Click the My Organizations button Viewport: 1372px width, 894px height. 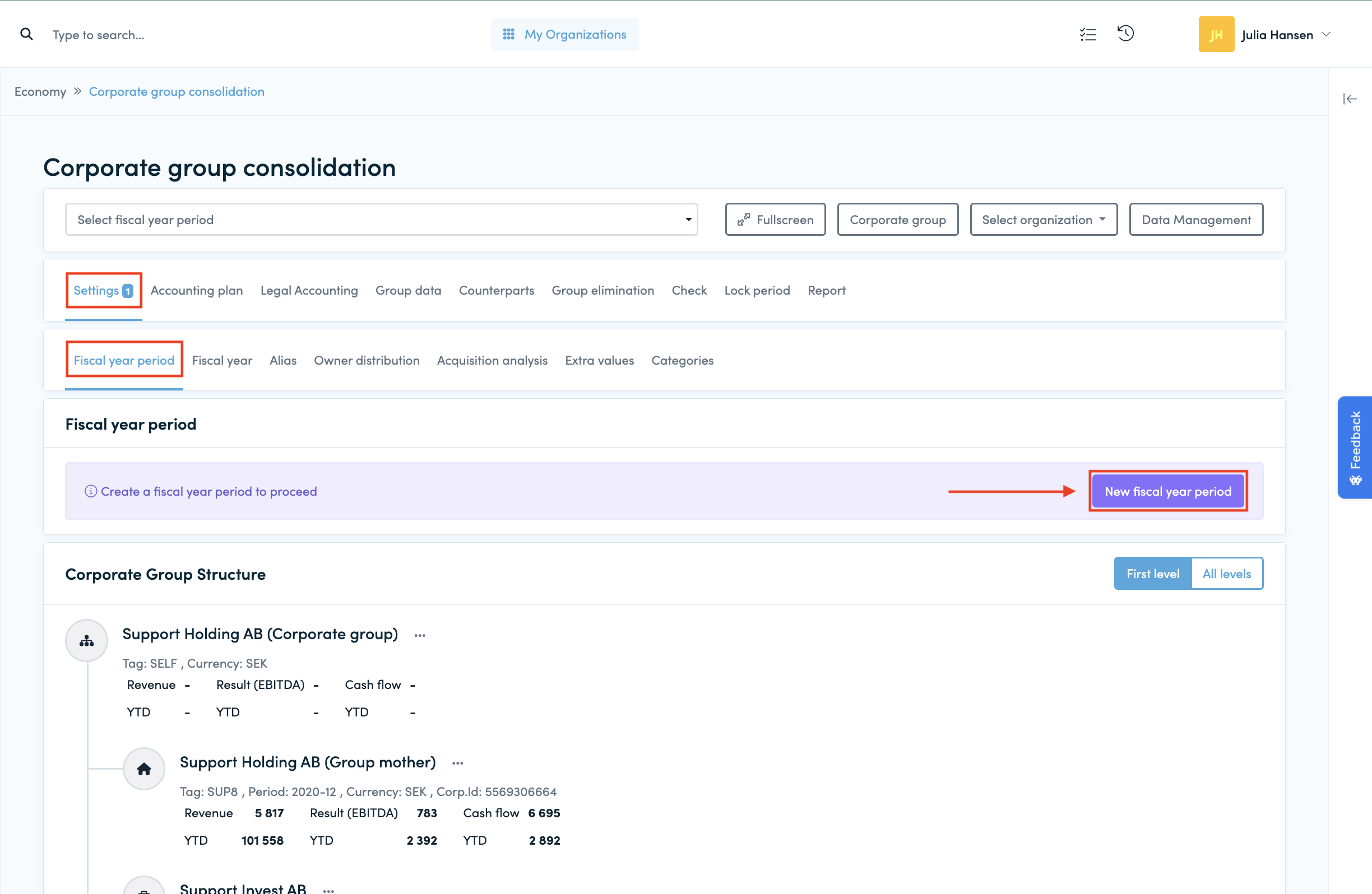click(x=564, y=35)
